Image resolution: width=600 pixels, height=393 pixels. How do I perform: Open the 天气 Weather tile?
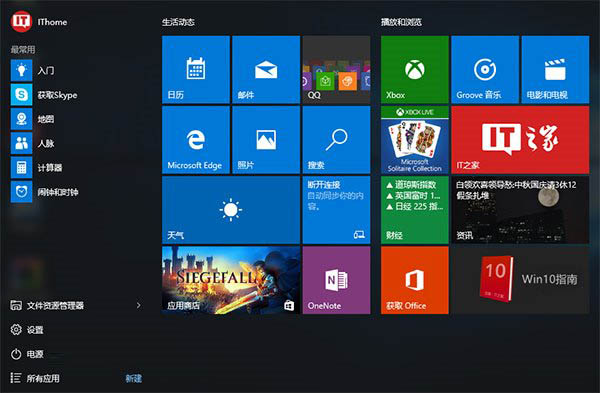231,210
